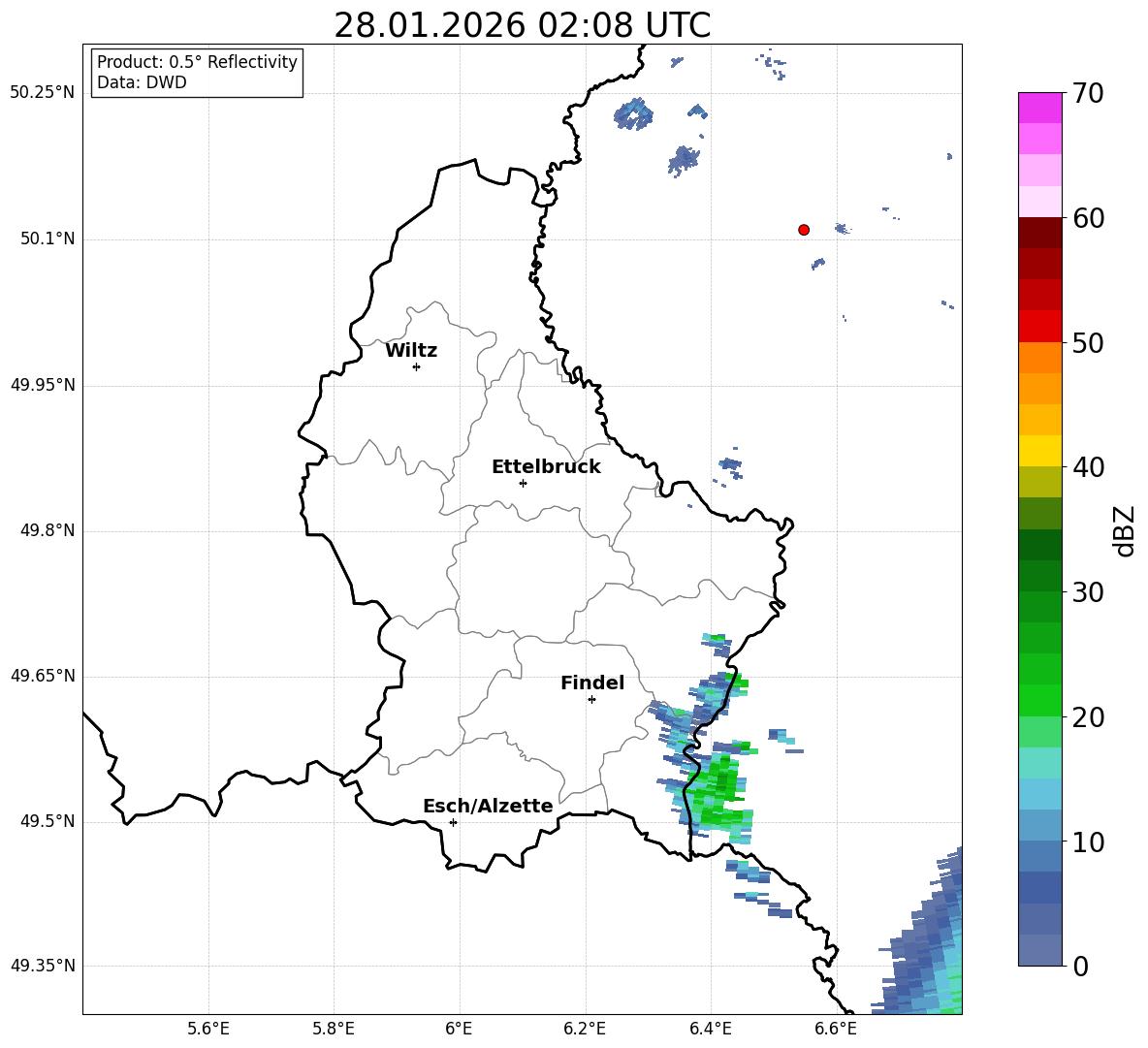Click the Findel city label

pyautogui.click(x=592, y=683)
